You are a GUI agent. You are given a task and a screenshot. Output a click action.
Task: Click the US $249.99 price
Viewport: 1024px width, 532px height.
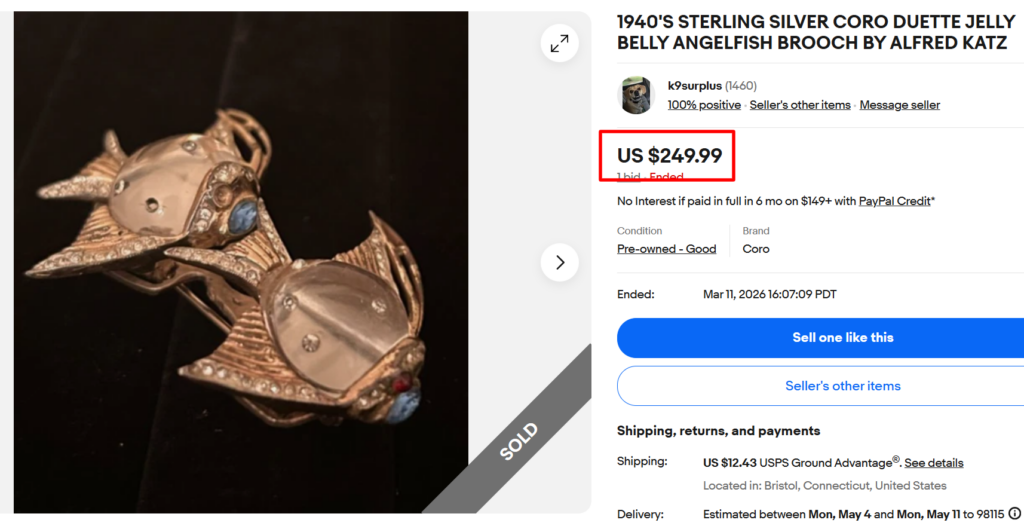pos(669,155)
